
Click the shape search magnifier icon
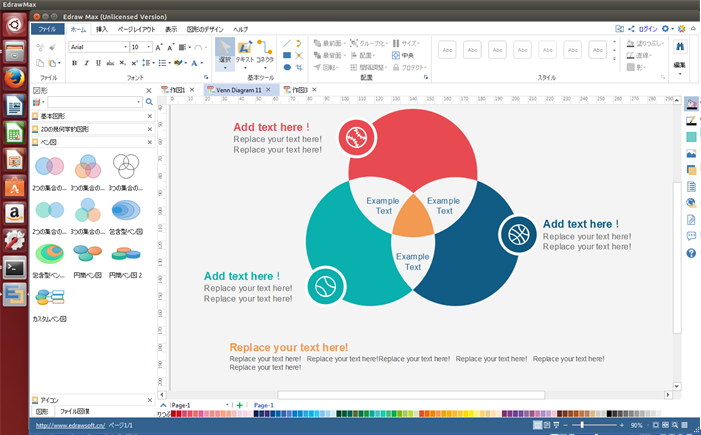click(x=149, y=102)
